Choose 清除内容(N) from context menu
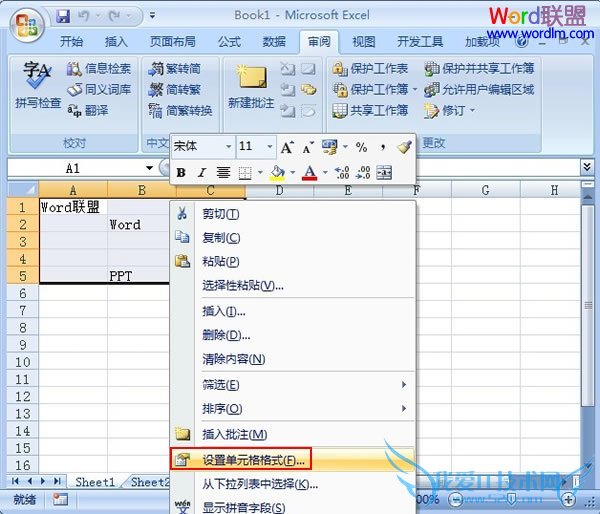This screenshot has width=600, height=514. click(x=293, y=359)
